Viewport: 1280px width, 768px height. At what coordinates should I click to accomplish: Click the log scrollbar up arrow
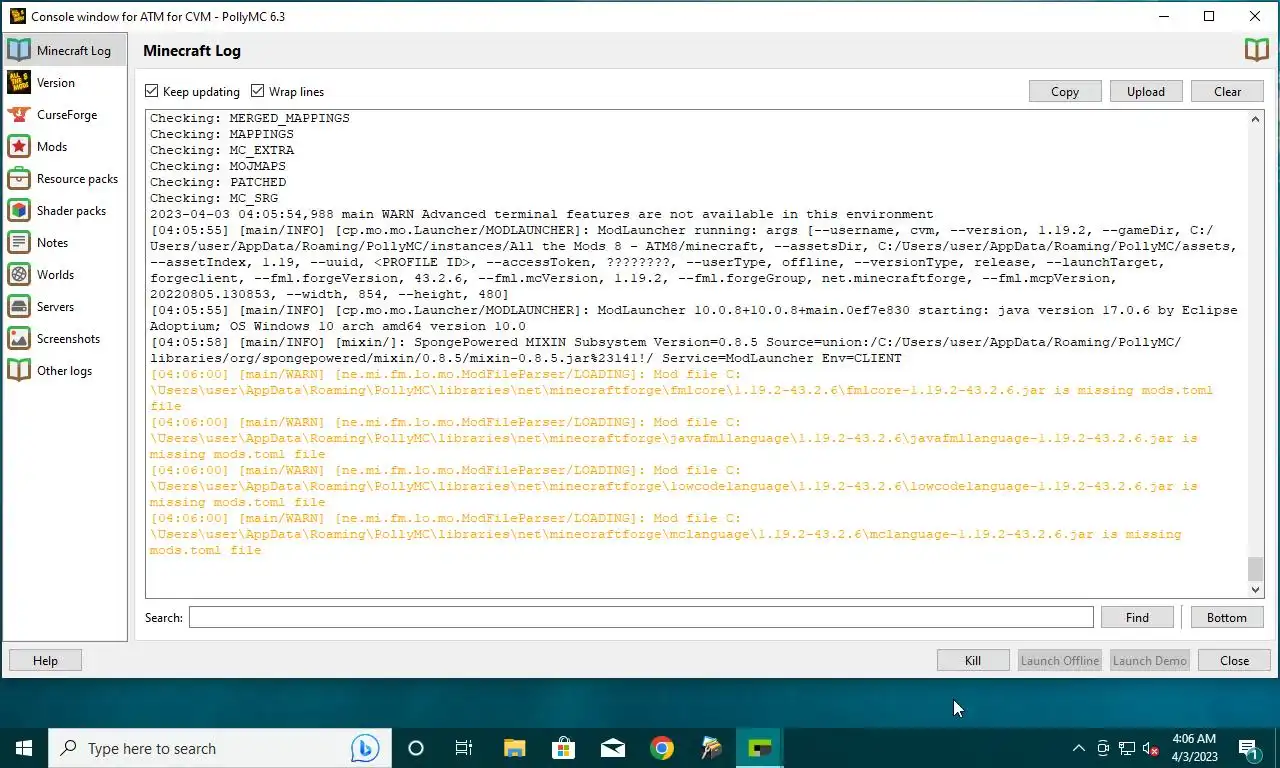coord(1255,119)
